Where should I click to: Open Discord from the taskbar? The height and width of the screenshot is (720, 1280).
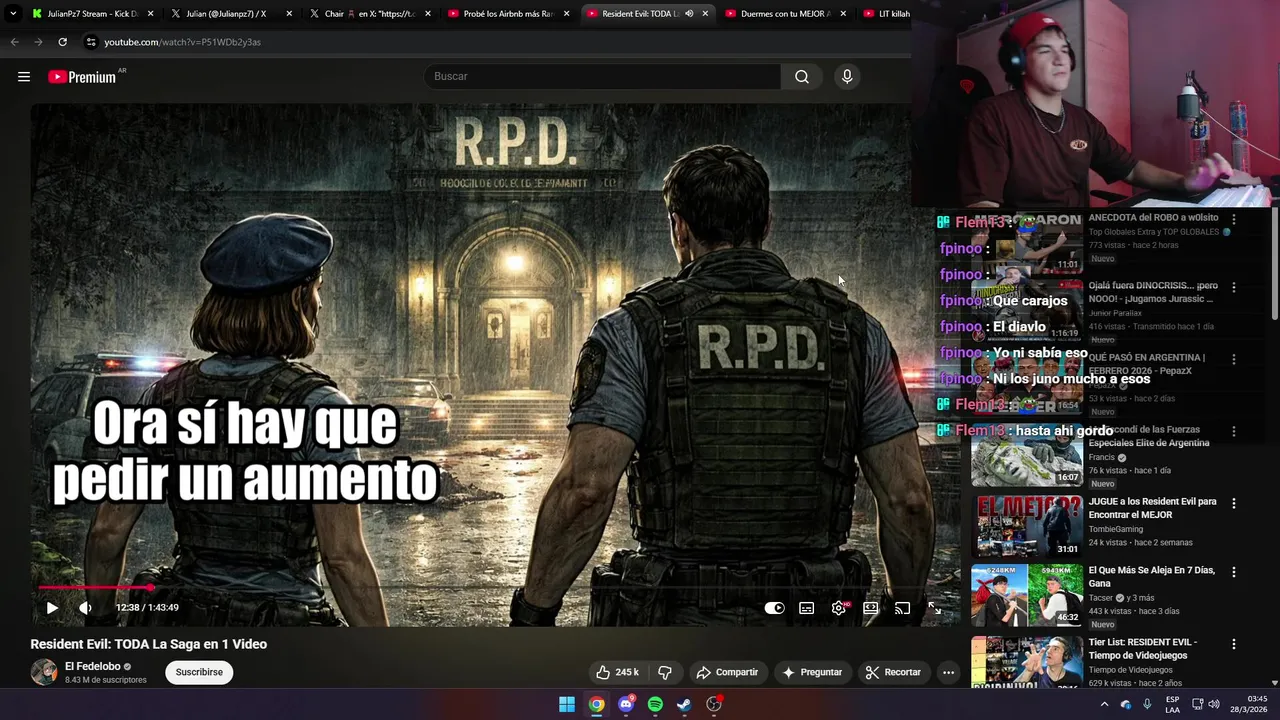click(x=626, y=704)
